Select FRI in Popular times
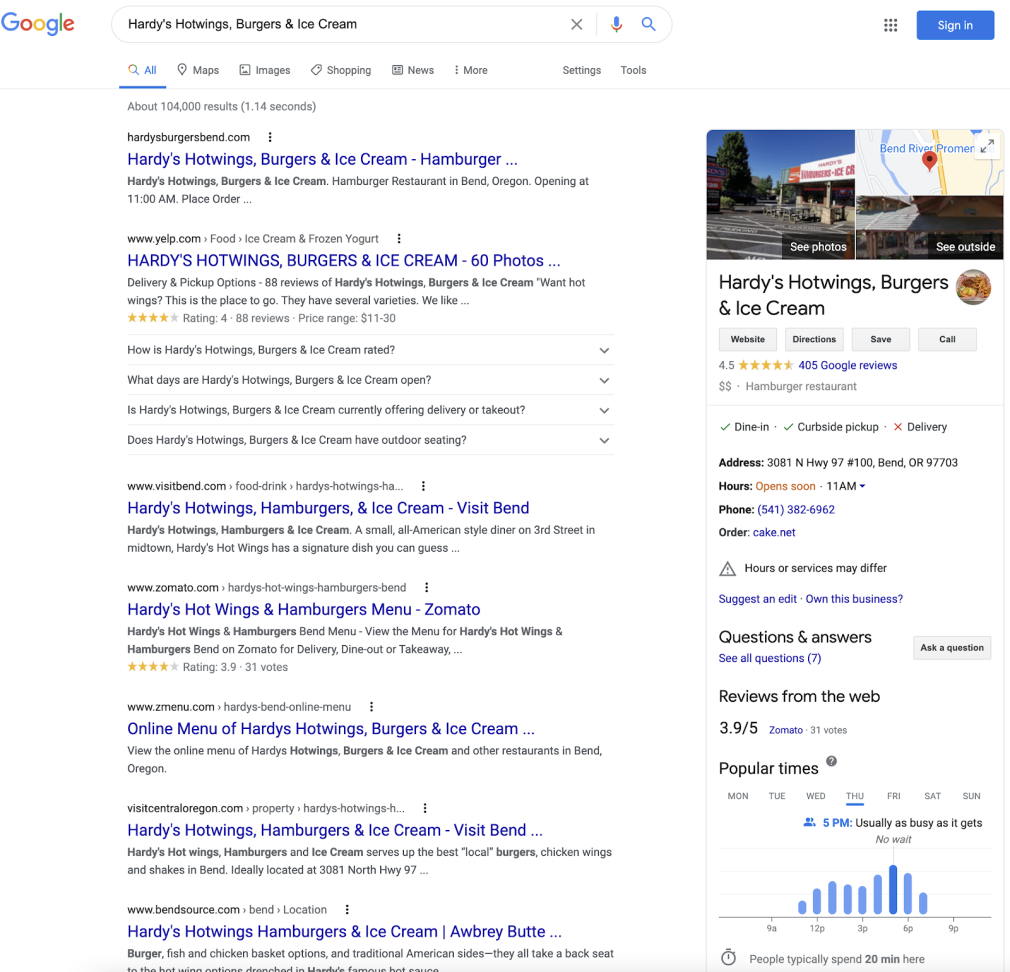The image size is (1010, 972). pyautogui.click(x=893, y=796)
